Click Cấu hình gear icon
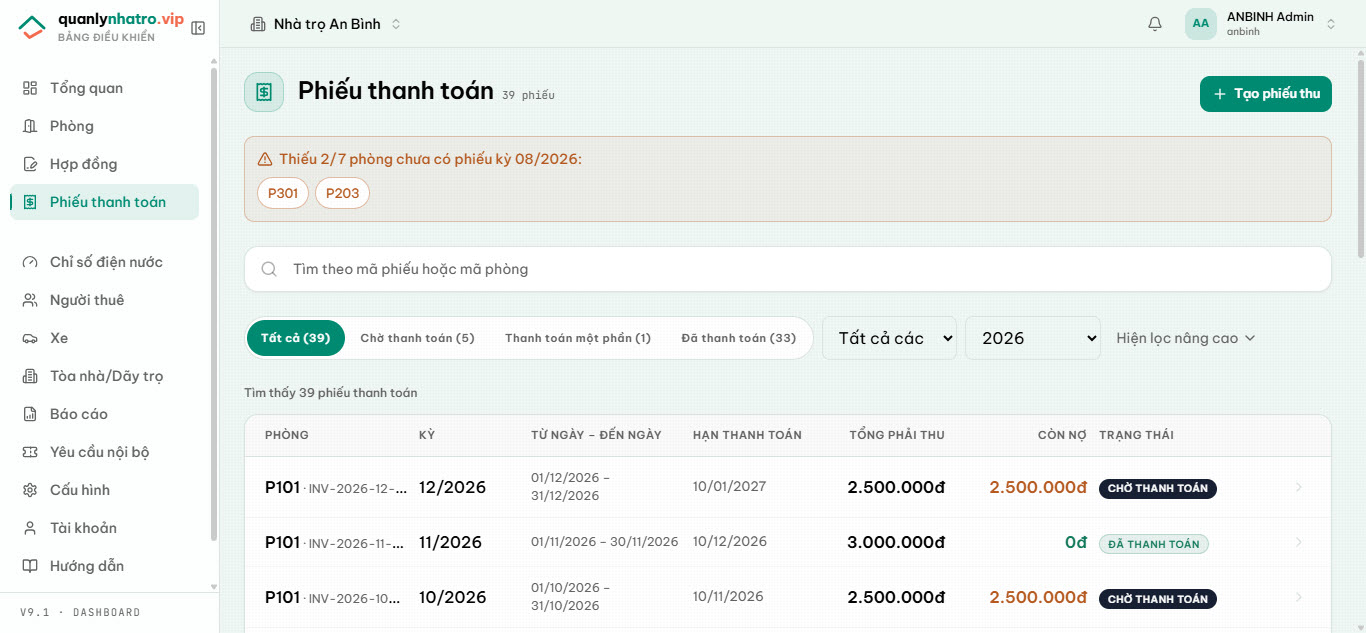The image size is (1366, 633). coord(30,490)
